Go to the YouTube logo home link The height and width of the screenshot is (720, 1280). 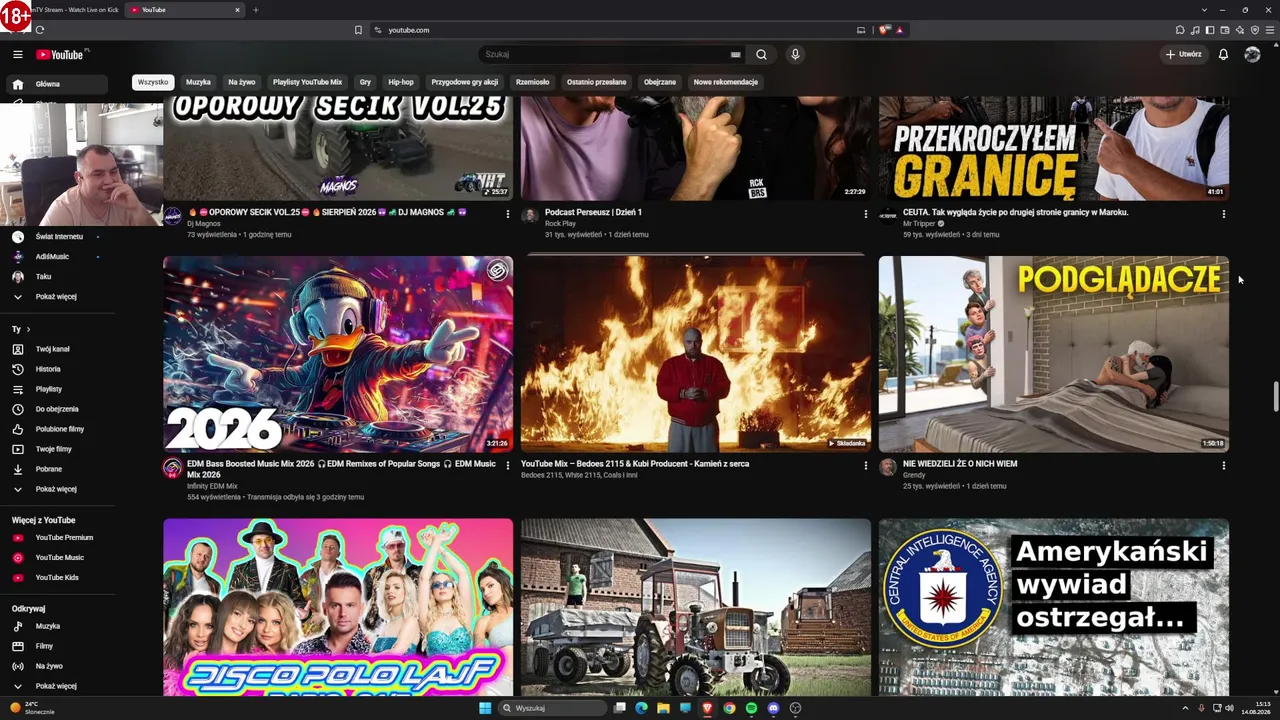pyautogui.click(x=62, y=54)
